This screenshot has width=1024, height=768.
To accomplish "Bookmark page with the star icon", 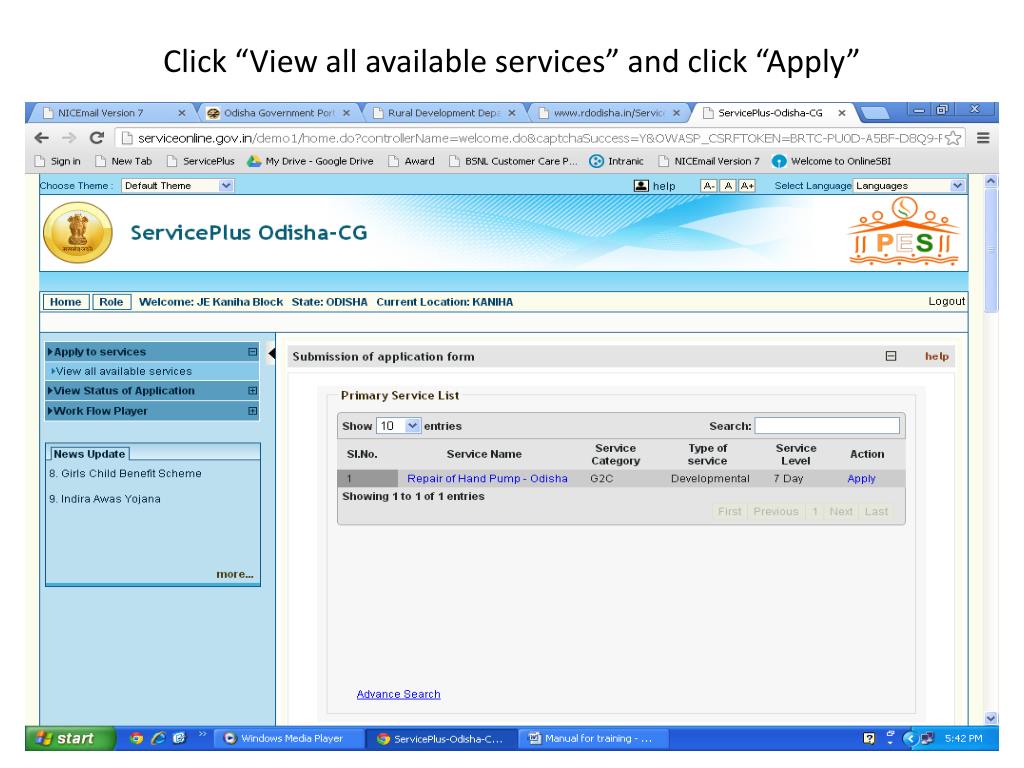I will tap(953, 138).
